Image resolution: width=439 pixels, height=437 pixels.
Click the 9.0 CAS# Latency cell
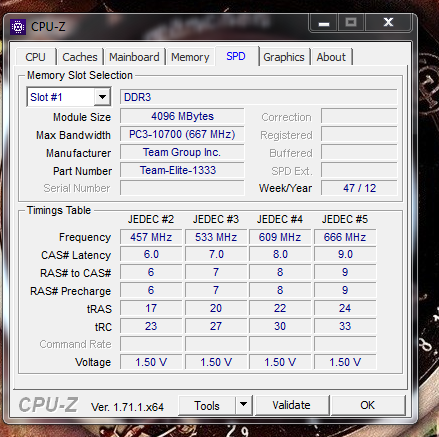click(345, 254)
